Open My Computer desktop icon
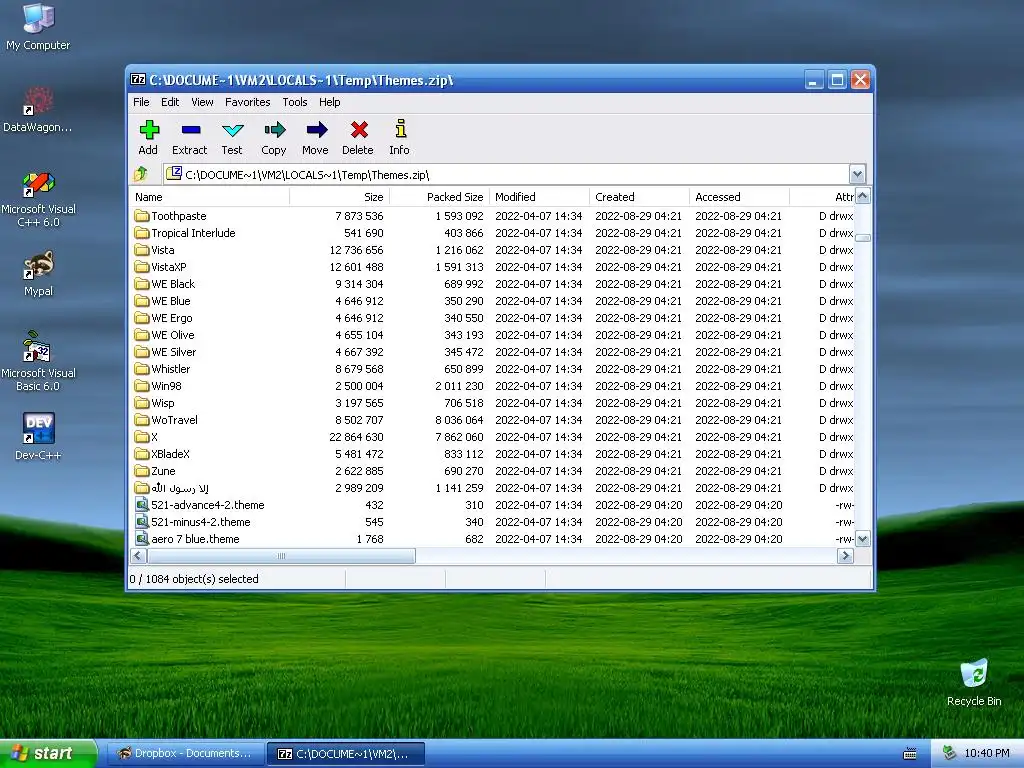1024x768 pixels. click(x=38, y=26)
